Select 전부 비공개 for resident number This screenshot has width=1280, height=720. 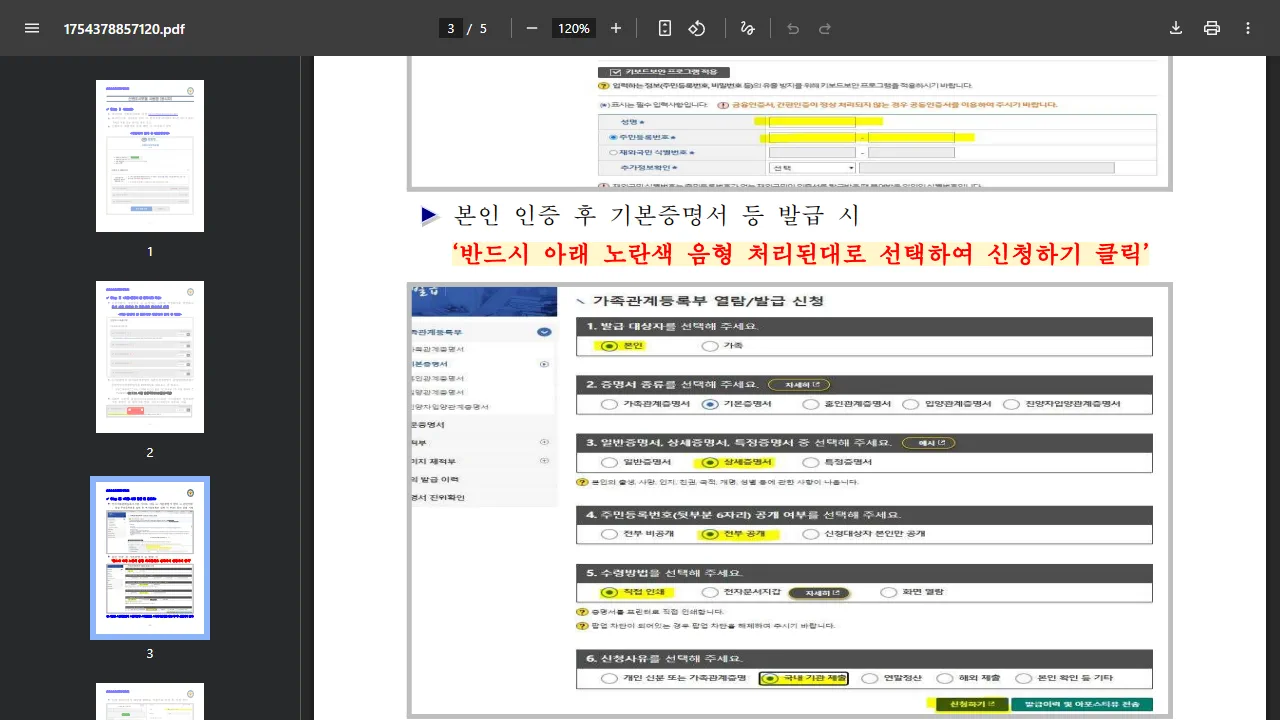click(x=609, y=534)
